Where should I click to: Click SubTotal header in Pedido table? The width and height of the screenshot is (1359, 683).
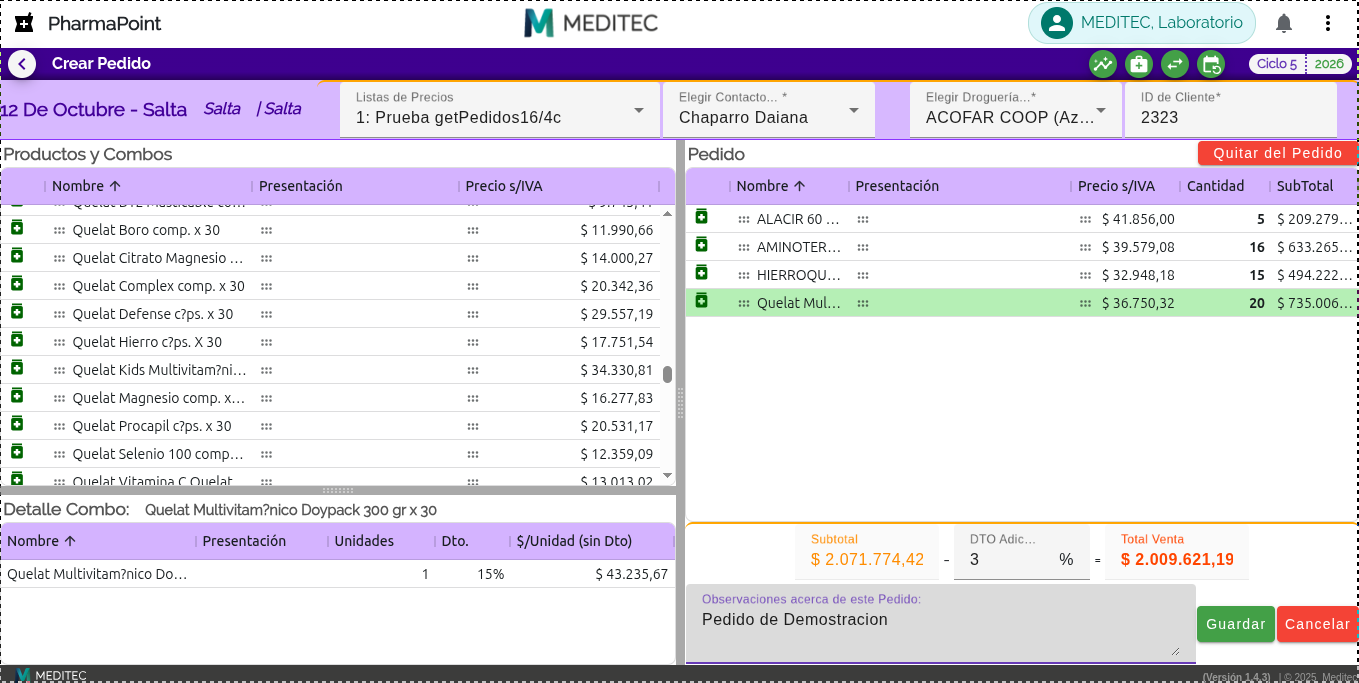point(1305,186)
